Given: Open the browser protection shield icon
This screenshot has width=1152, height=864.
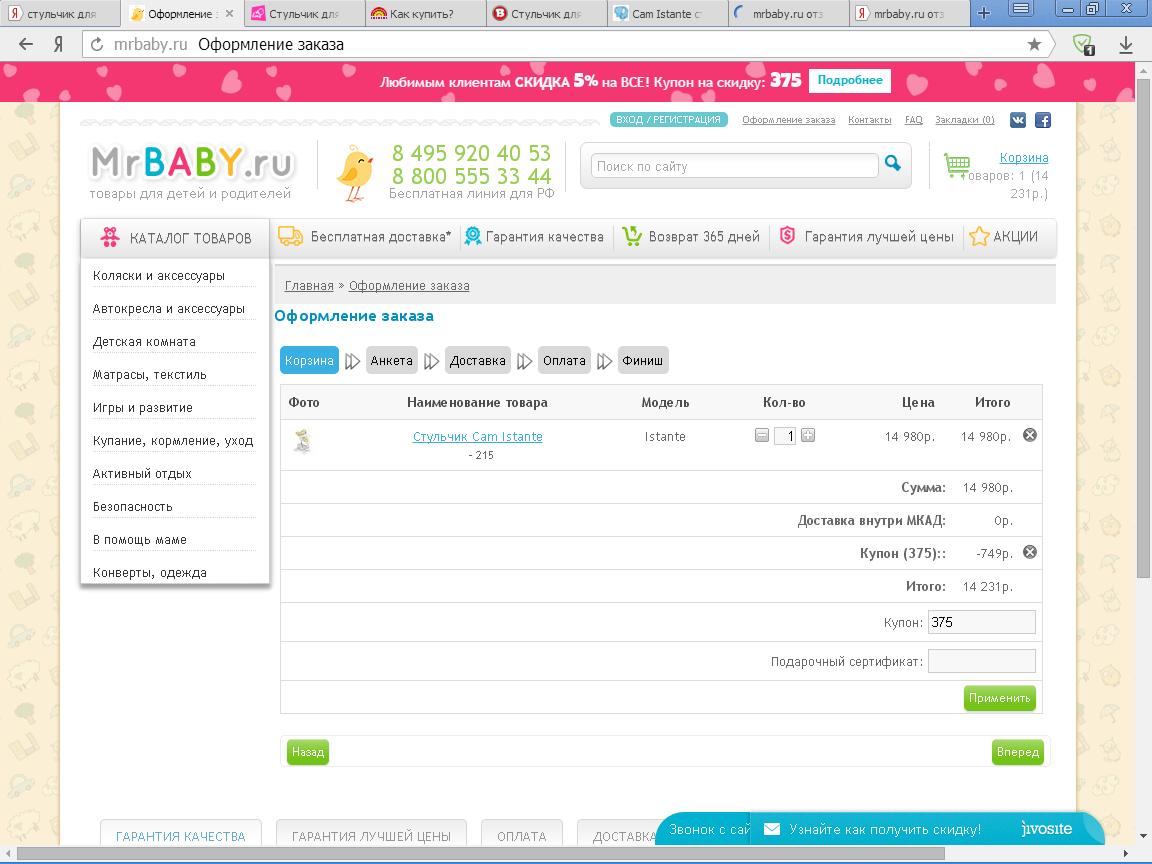Looking at the screenshot, I should click(x=1084, y=45).
